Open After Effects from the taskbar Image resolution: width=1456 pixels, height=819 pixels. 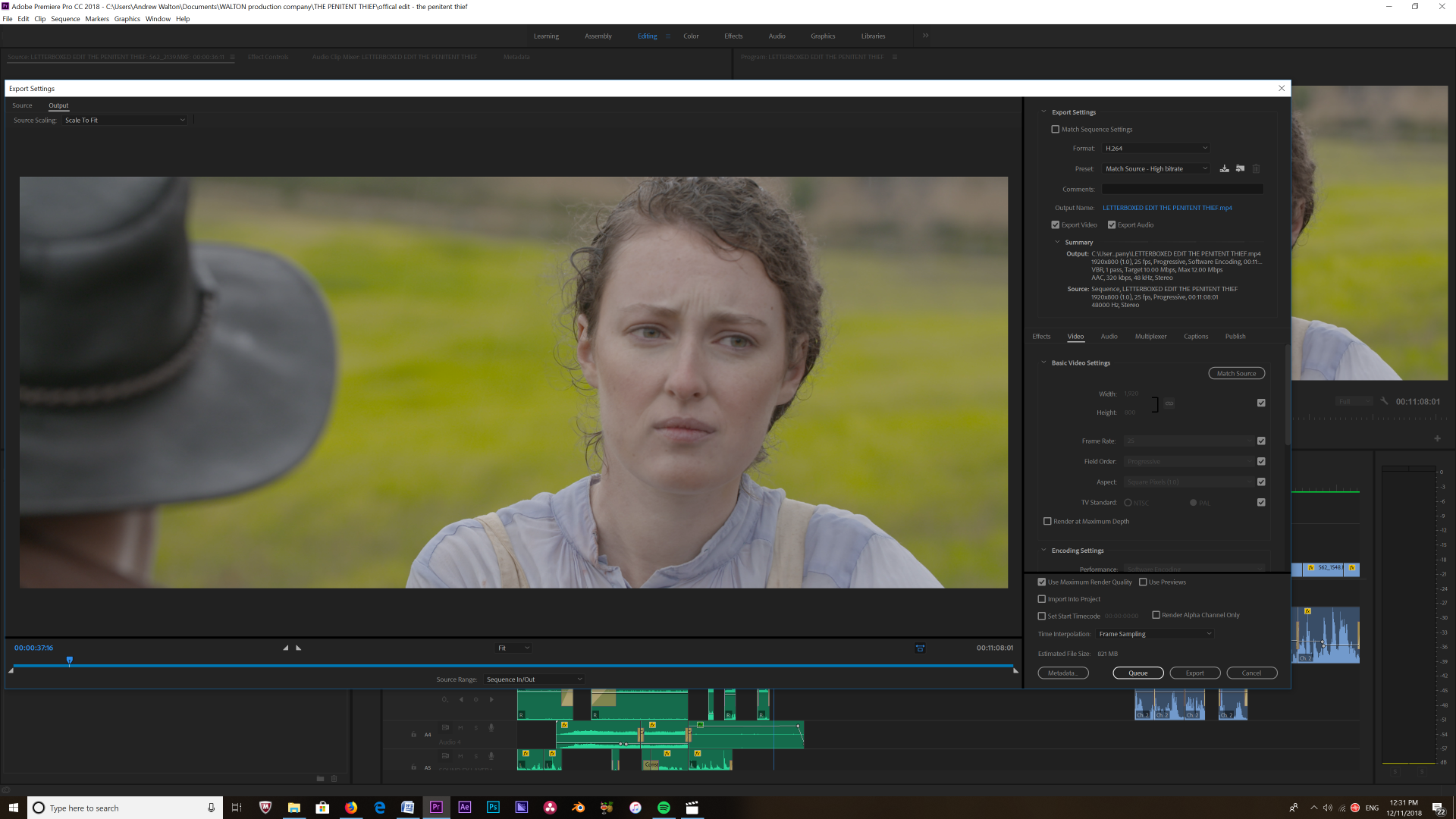465,807
